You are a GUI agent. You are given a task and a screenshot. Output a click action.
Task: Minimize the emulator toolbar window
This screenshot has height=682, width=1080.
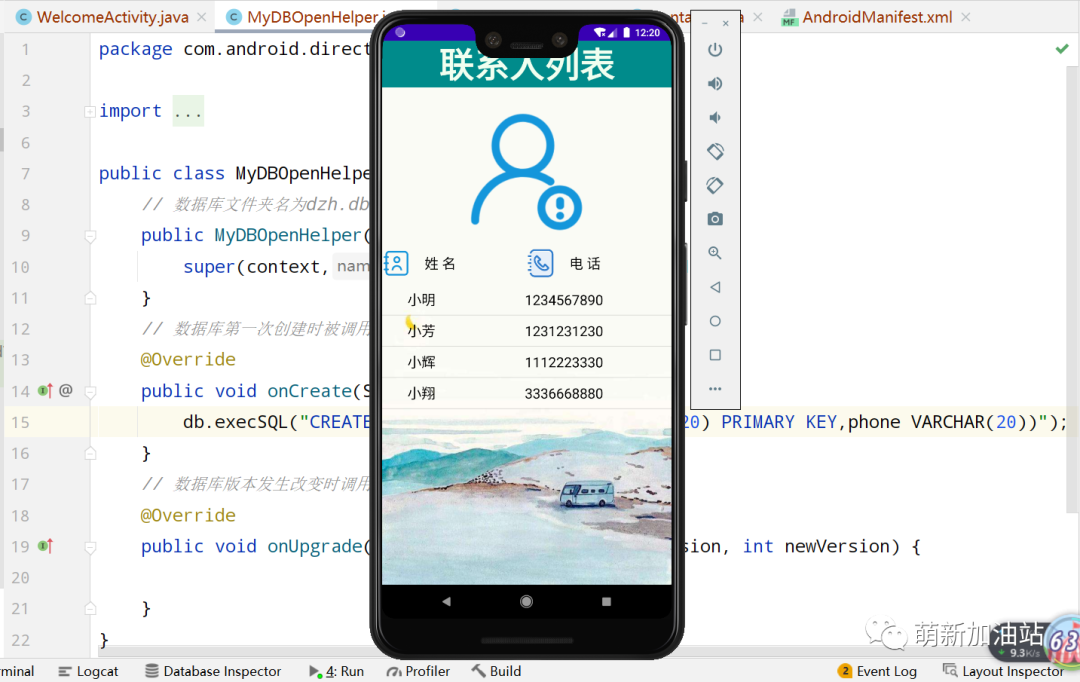pyautogui.click(x=705, y=23)
